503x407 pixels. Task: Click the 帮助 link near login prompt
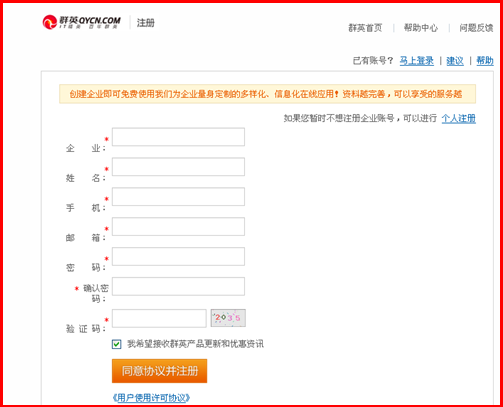pyautogui.click(x=485, y=61)
